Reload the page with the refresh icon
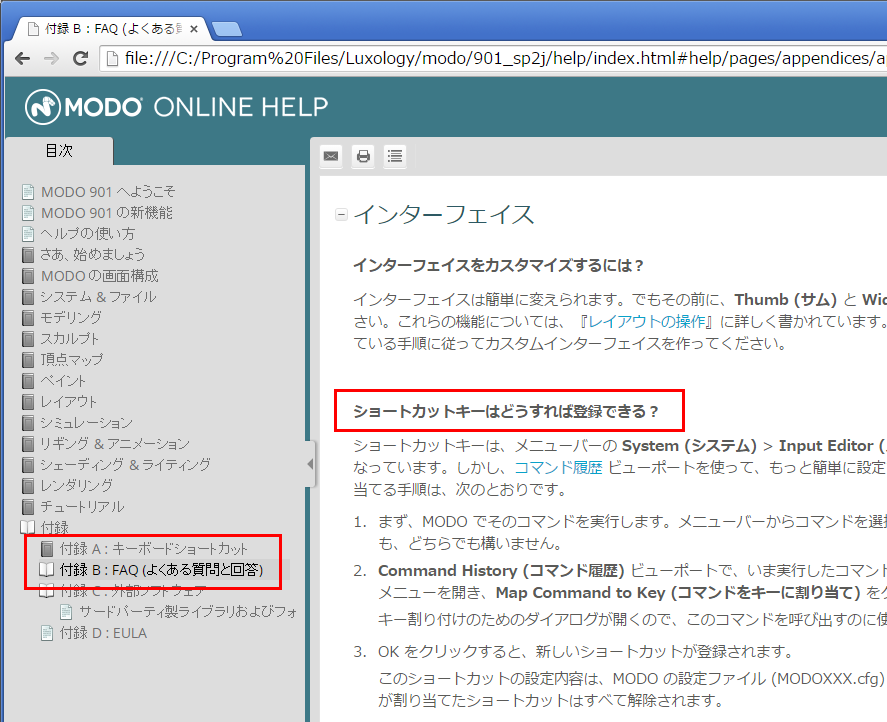Screen dimensions: 887x722 [81, 58]
